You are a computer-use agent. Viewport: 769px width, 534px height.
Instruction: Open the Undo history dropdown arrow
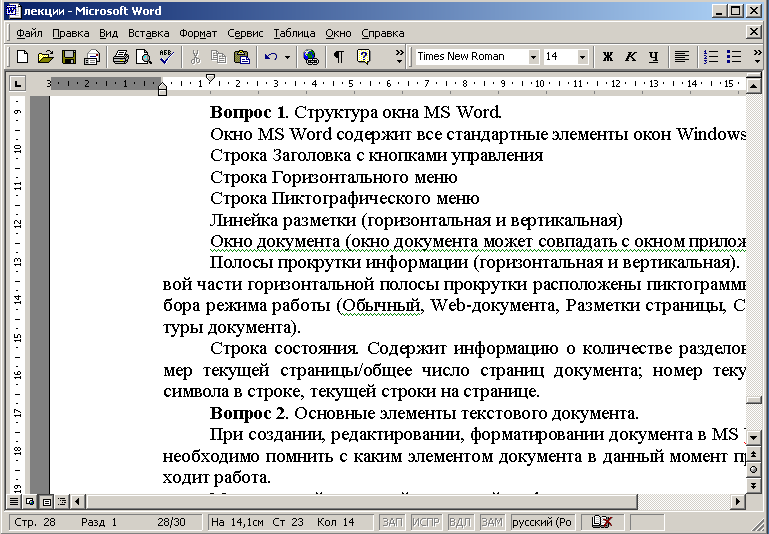287,57
